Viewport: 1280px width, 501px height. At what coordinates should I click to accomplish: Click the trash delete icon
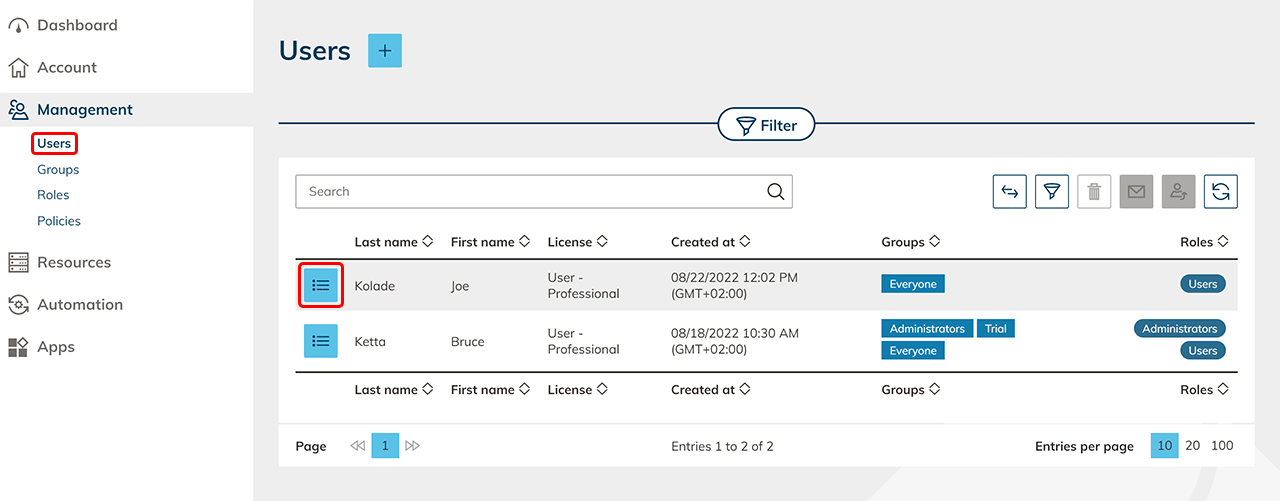1094,192
